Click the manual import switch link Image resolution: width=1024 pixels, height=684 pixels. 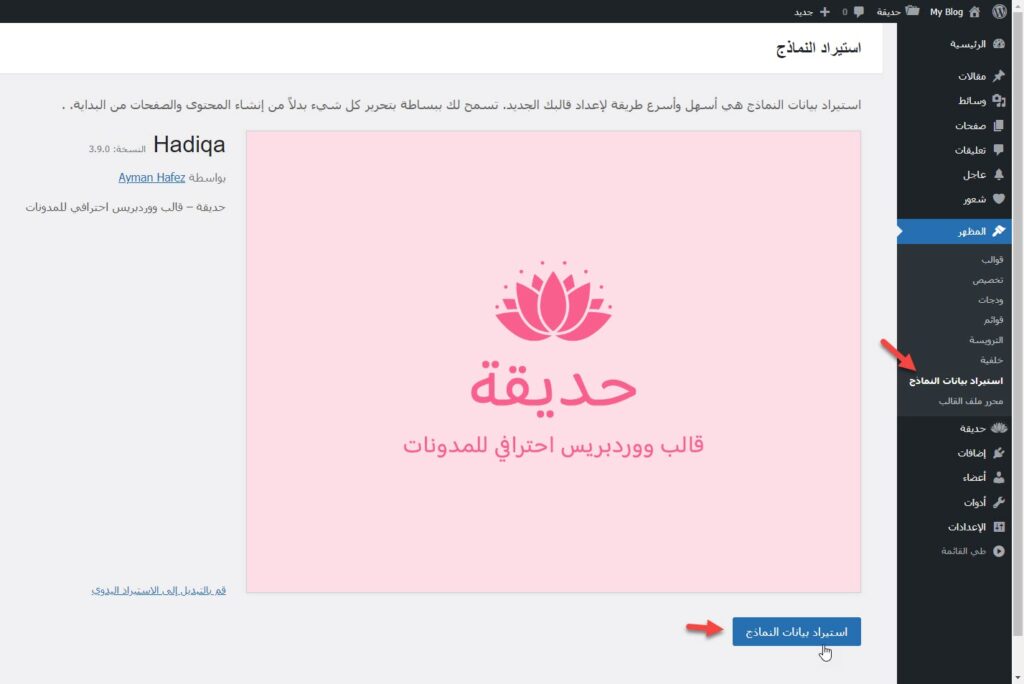[x=159, y=591]
